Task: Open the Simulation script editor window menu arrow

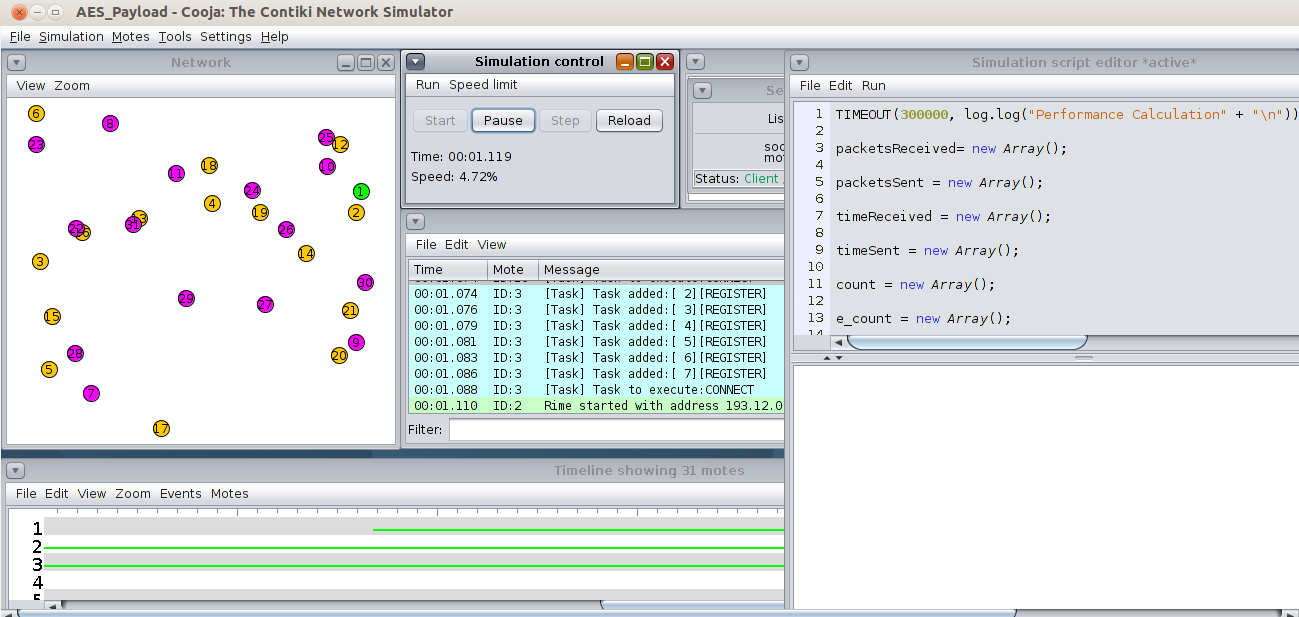Action: click(x=800, y=62)
